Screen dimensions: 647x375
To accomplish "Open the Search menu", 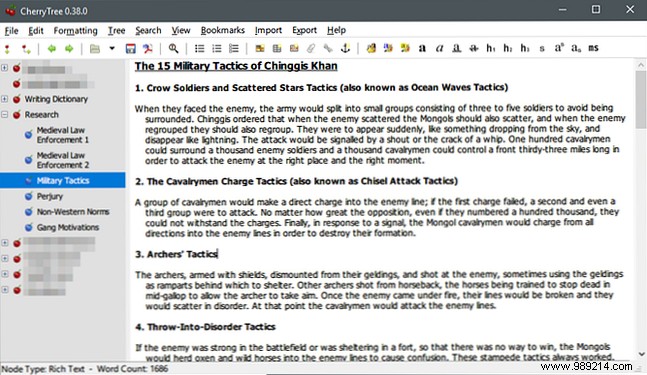I will (148, 31).
